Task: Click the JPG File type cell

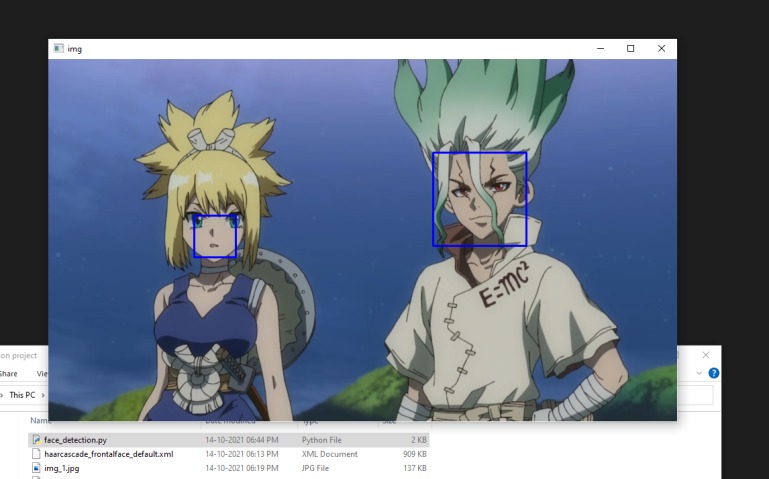Action: 315,468
